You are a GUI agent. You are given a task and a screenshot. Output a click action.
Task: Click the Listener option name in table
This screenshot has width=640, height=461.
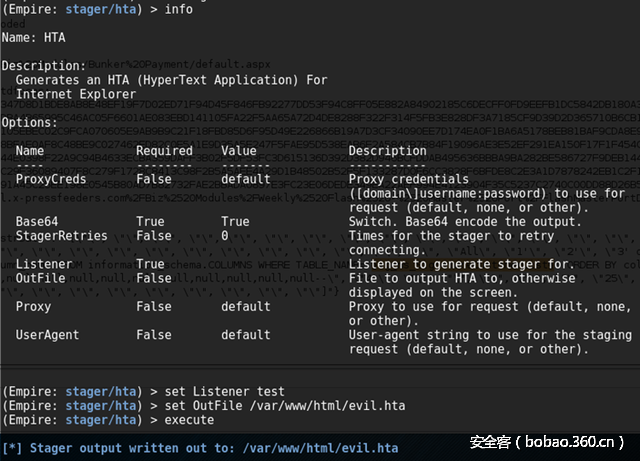coord(43,263)
